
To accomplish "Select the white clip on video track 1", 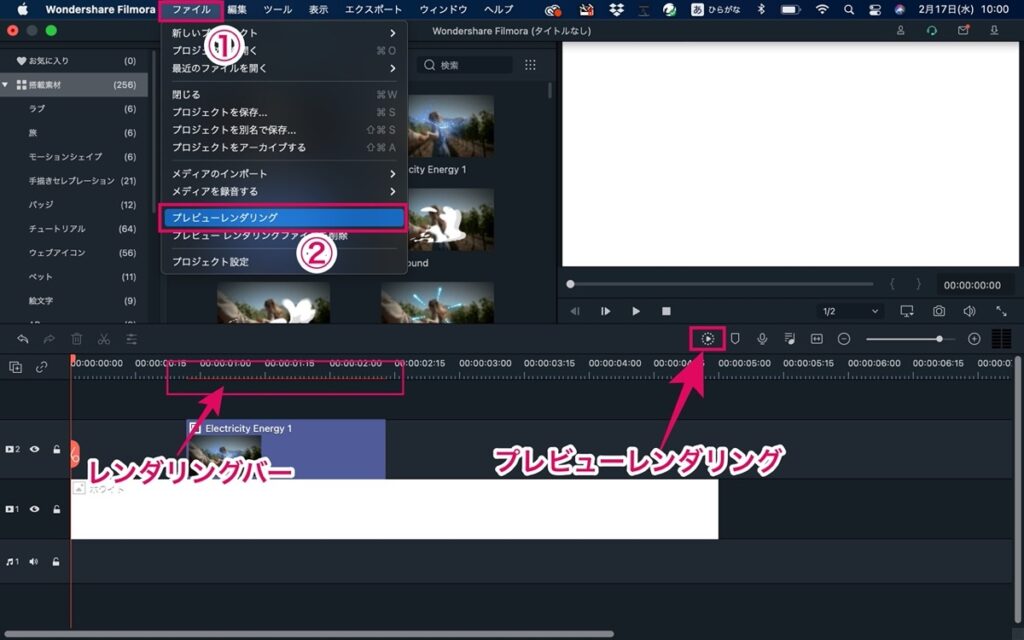I will [394, 509].
